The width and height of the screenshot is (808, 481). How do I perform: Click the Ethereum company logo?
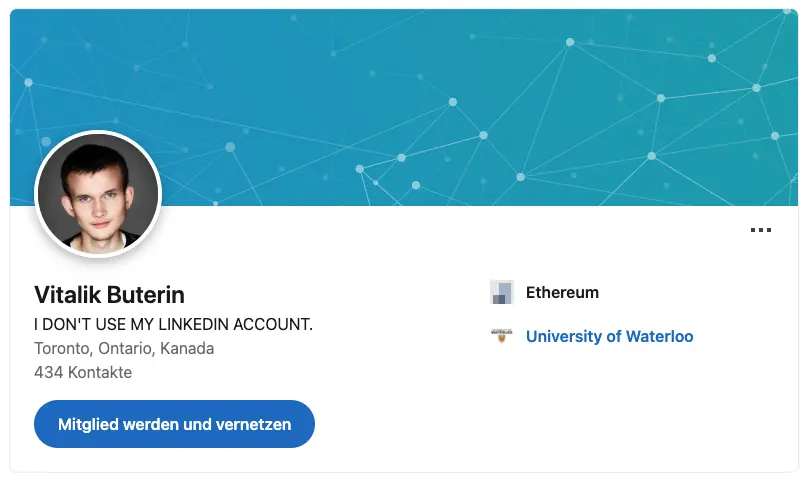pos(501,293)
